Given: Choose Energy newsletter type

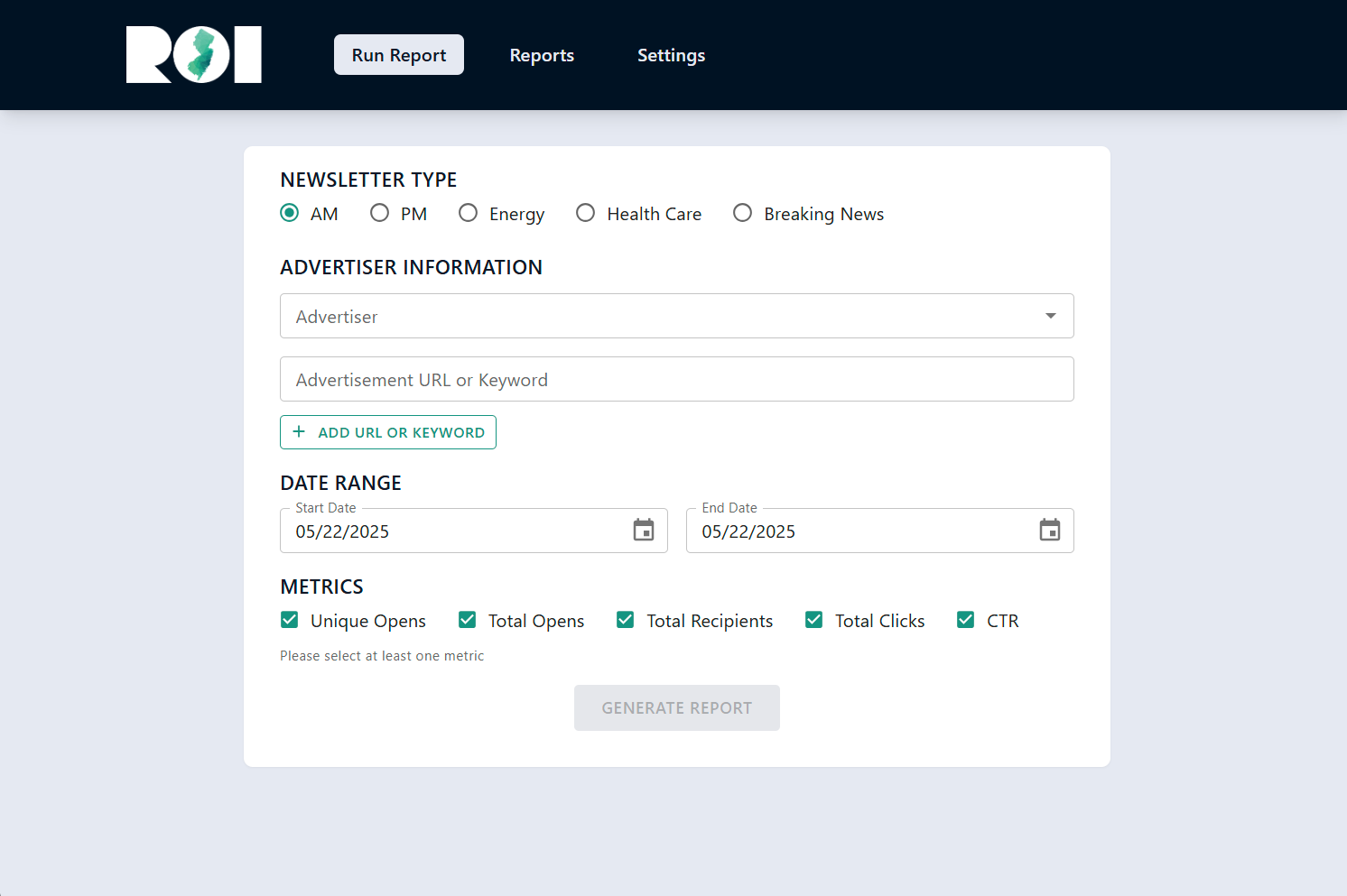Looking at the screenshot, I should point(469,213).
